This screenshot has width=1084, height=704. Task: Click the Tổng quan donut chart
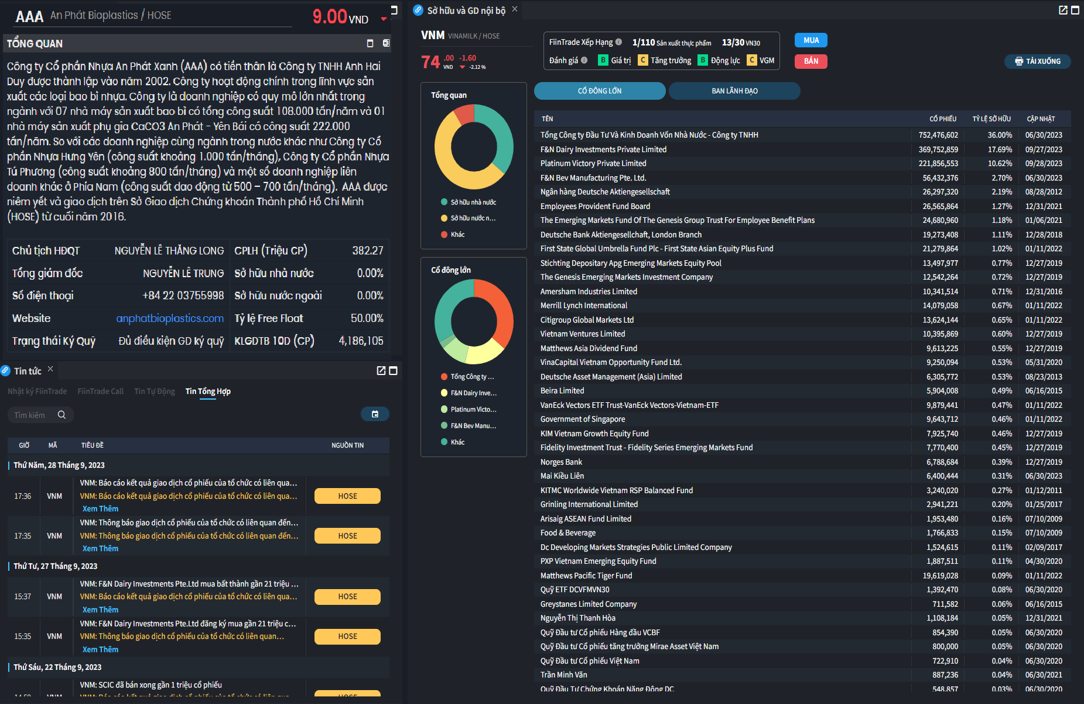click(474, 147)
